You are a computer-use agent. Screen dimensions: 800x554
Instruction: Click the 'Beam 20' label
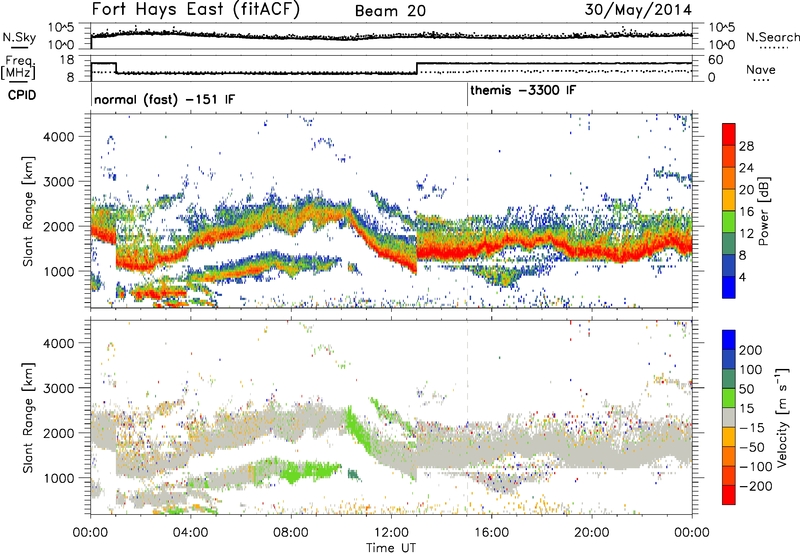[390, 11]
